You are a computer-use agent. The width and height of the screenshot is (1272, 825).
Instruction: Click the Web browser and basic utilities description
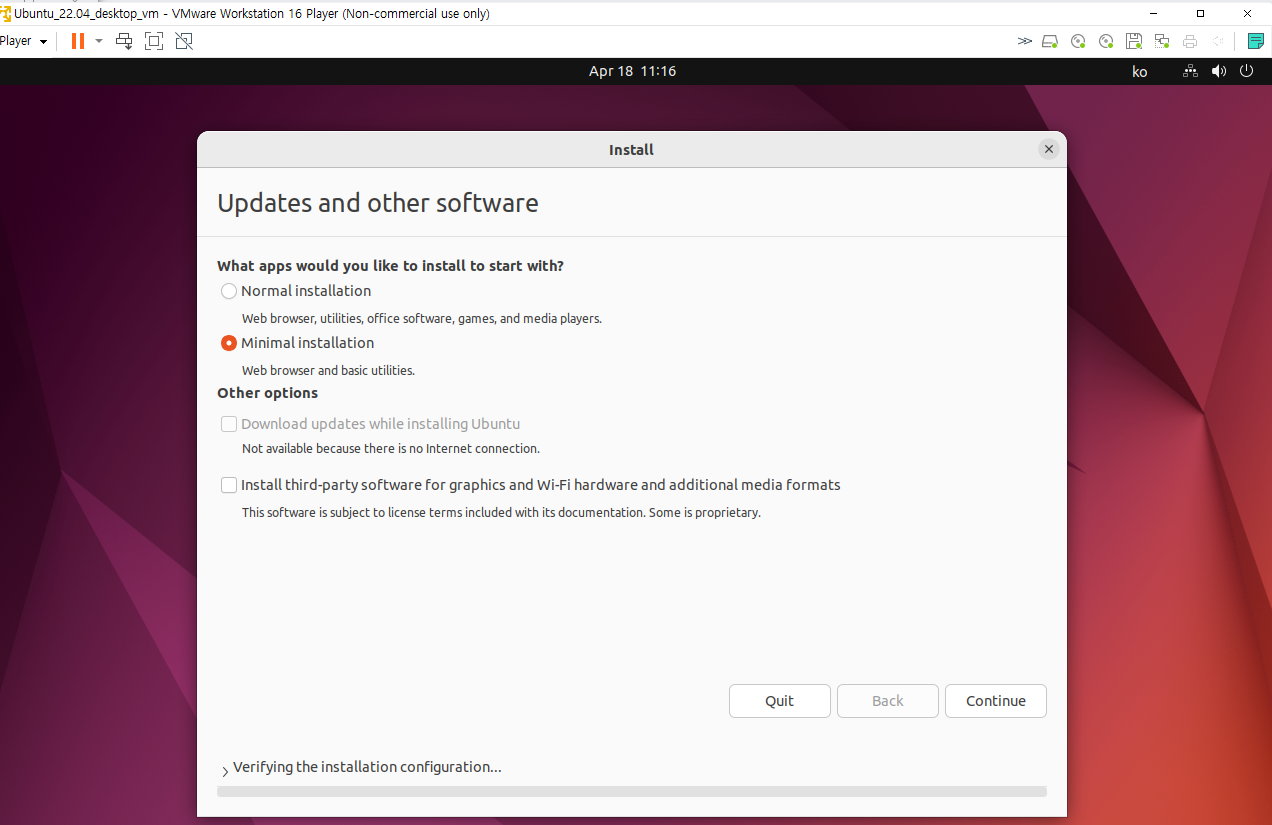328,370
